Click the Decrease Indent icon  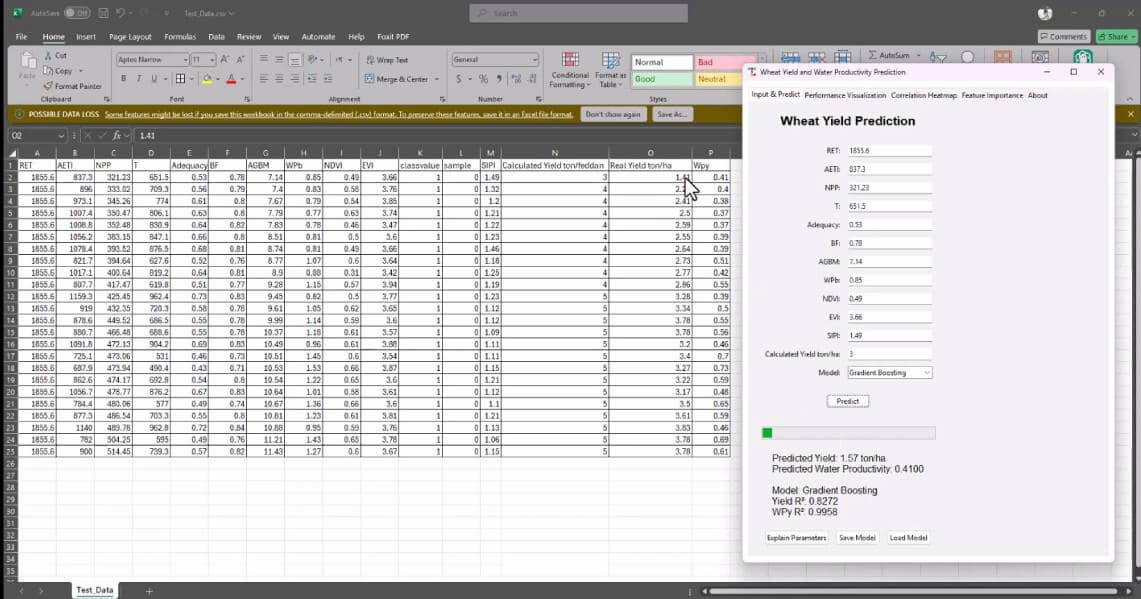pos(312,79)
